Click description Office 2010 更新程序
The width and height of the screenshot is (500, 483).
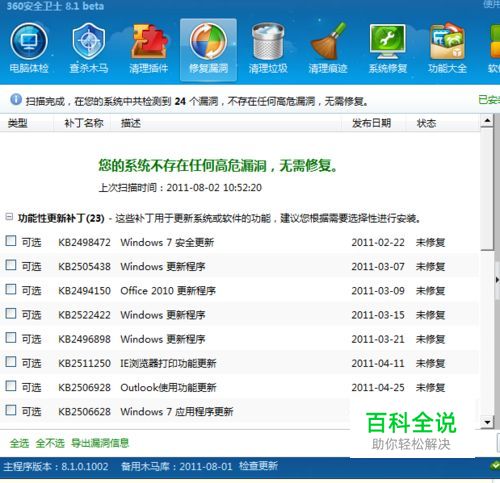coord(168,291)
